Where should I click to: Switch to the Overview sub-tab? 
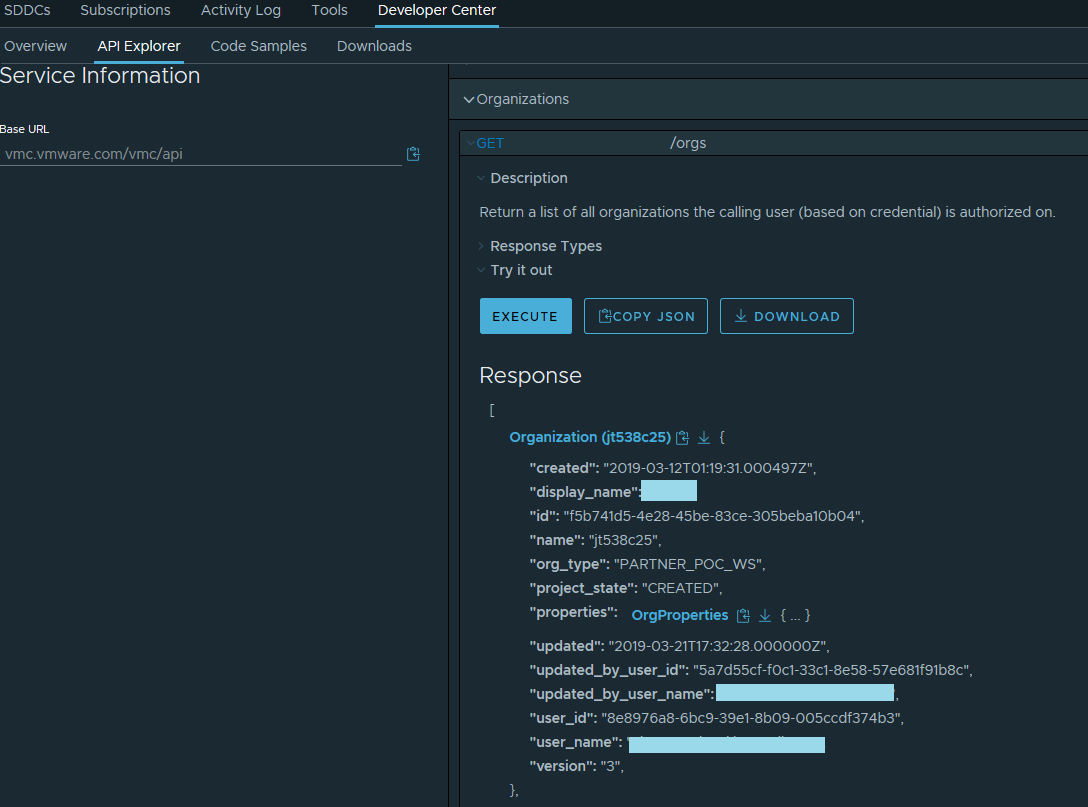click(x=36, y=47)
